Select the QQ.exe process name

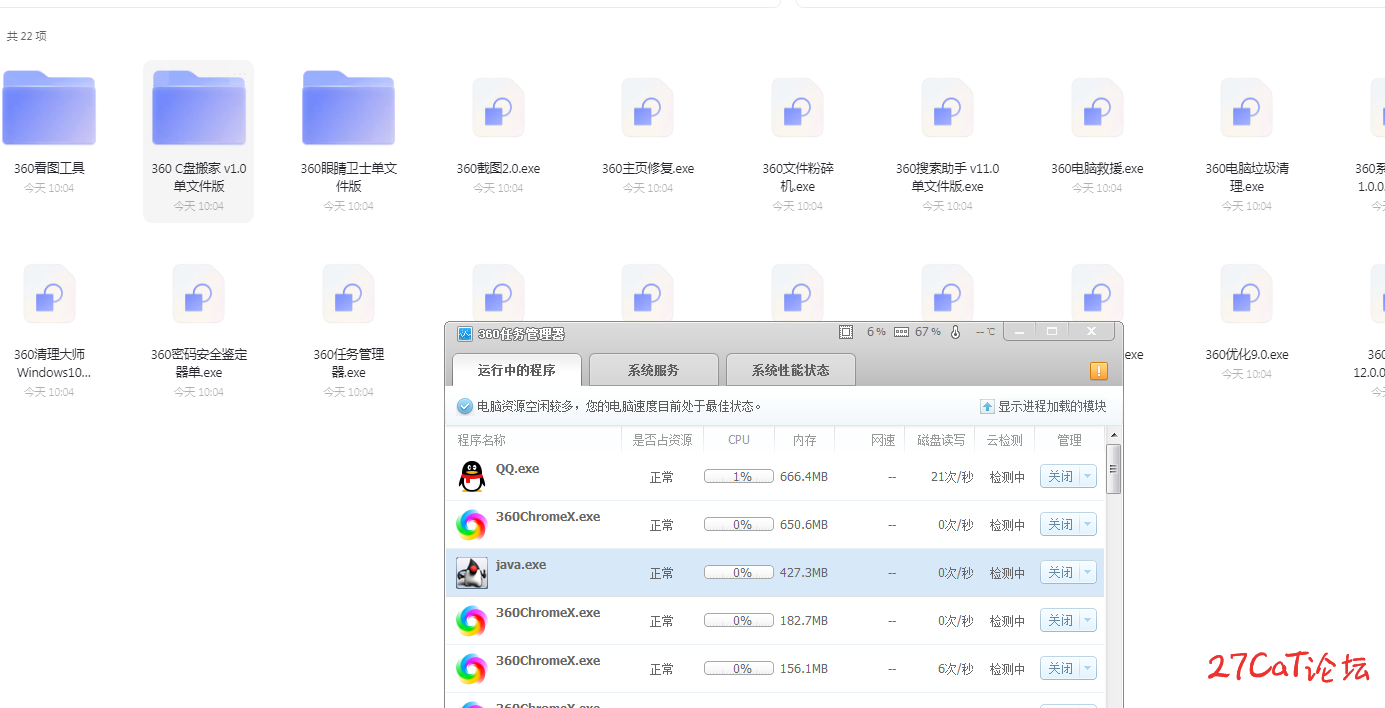tap(517, 468)
